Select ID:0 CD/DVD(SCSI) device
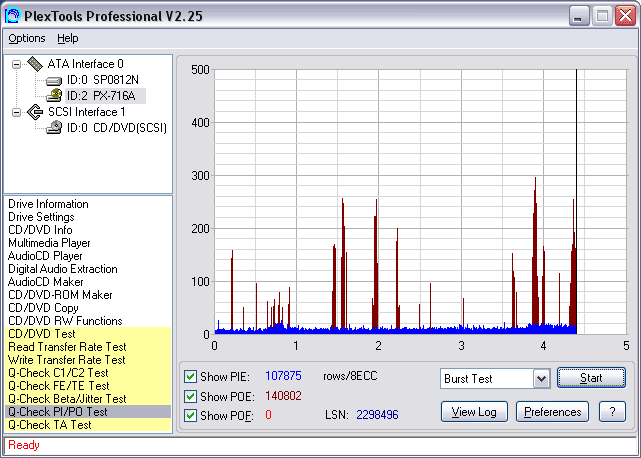641x458 pixels. pyautogui.click(x=117, y=128)
